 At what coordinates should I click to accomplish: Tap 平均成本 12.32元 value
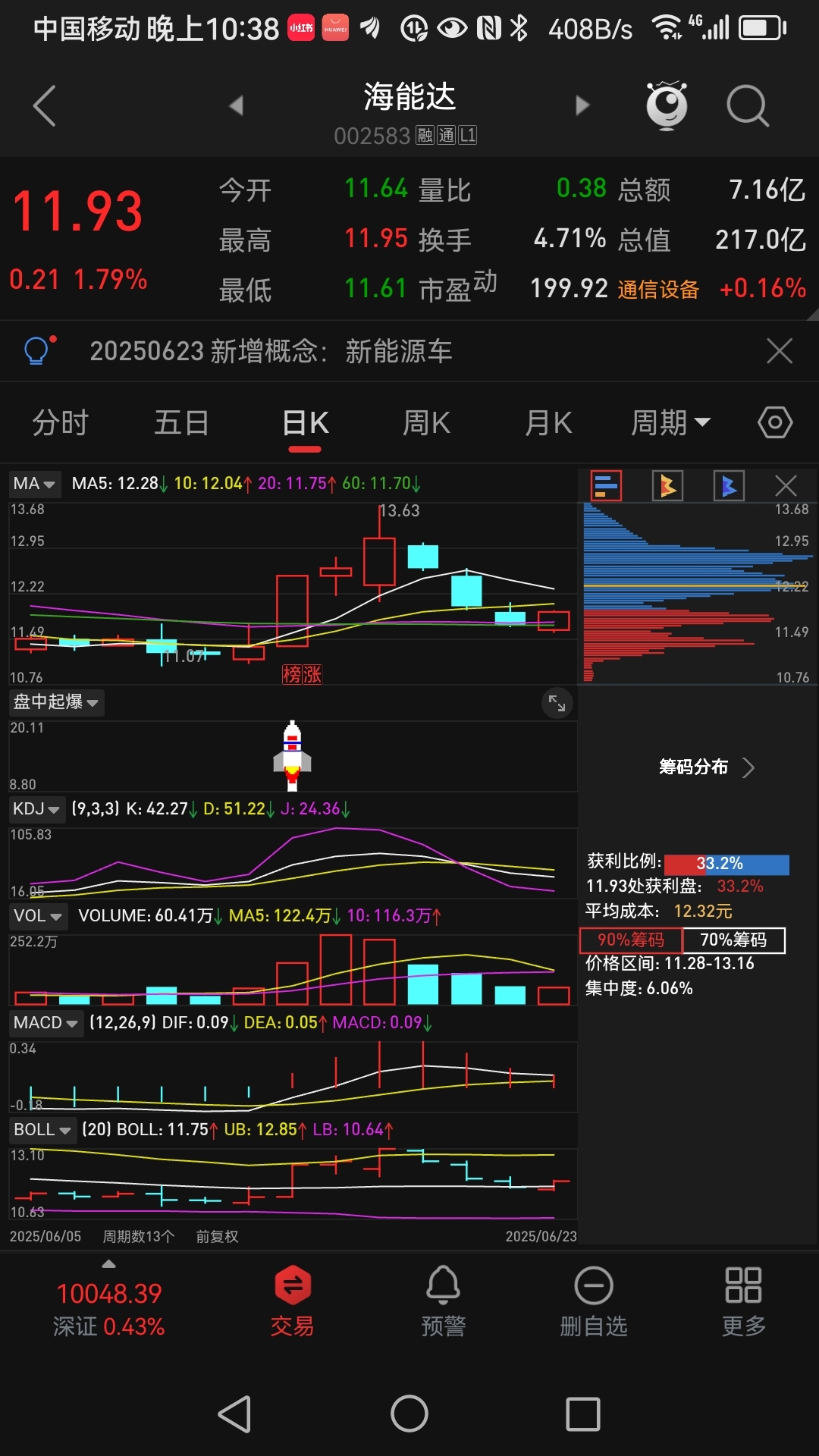(x=703, y=912)
